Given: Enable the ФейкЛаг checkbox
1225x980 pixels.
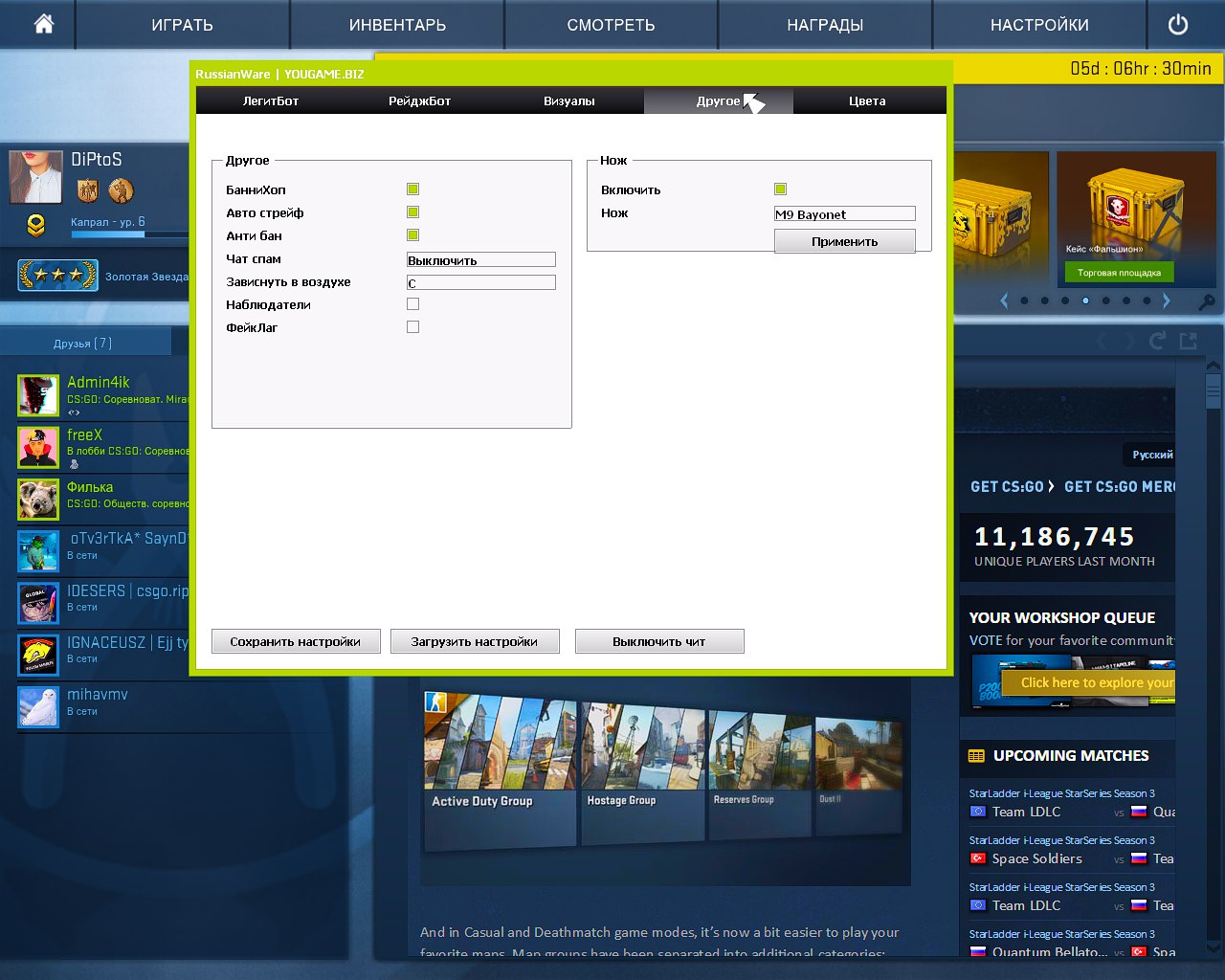Looking at the screenshot, I should [412, 327].
